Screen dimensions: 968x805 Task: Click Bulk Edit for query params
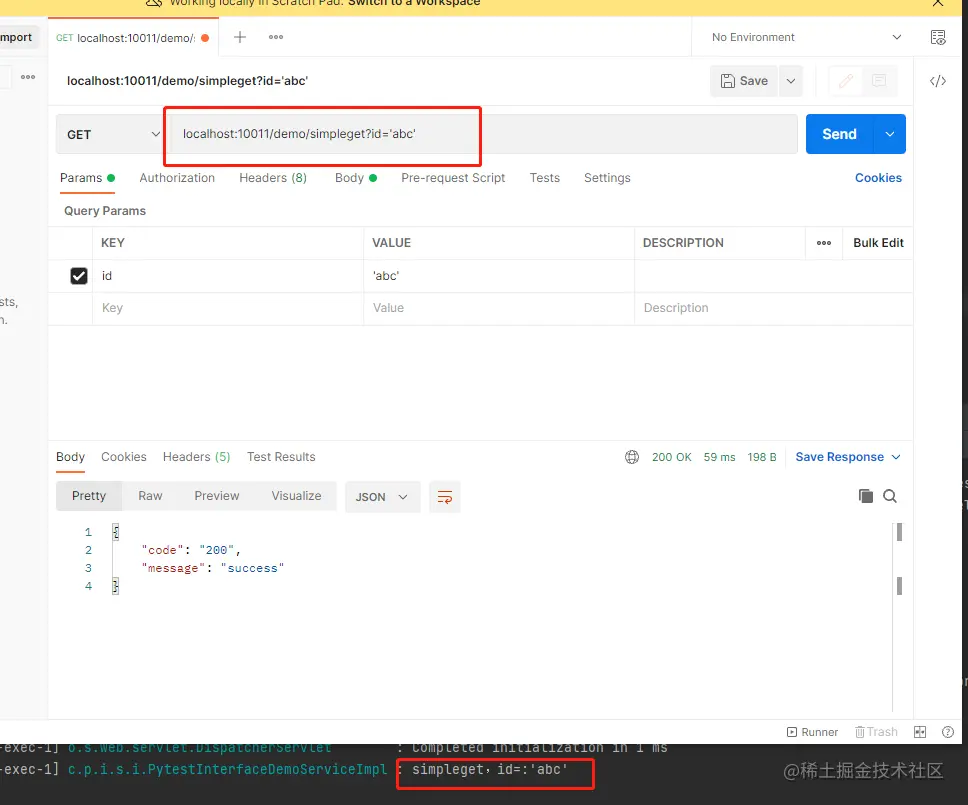(x=878, y=243)
